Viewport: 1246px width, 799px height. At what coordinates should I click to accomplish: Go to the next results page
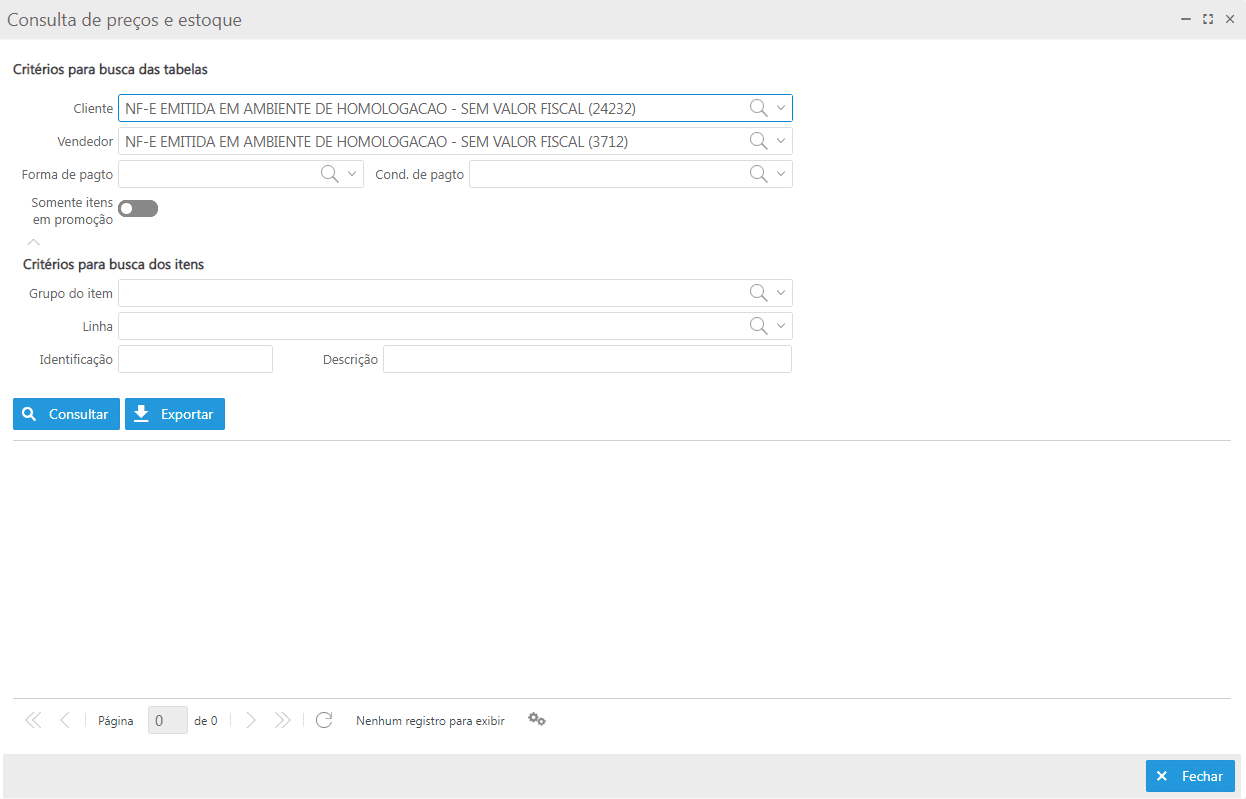[250, 719]
